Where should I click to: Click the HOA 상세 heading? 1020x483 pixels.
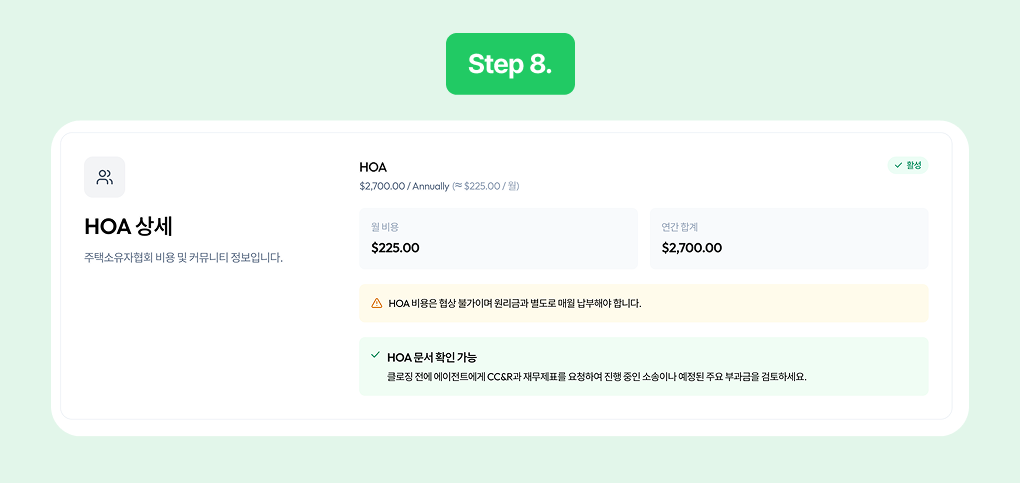click(x=128, y=227)
